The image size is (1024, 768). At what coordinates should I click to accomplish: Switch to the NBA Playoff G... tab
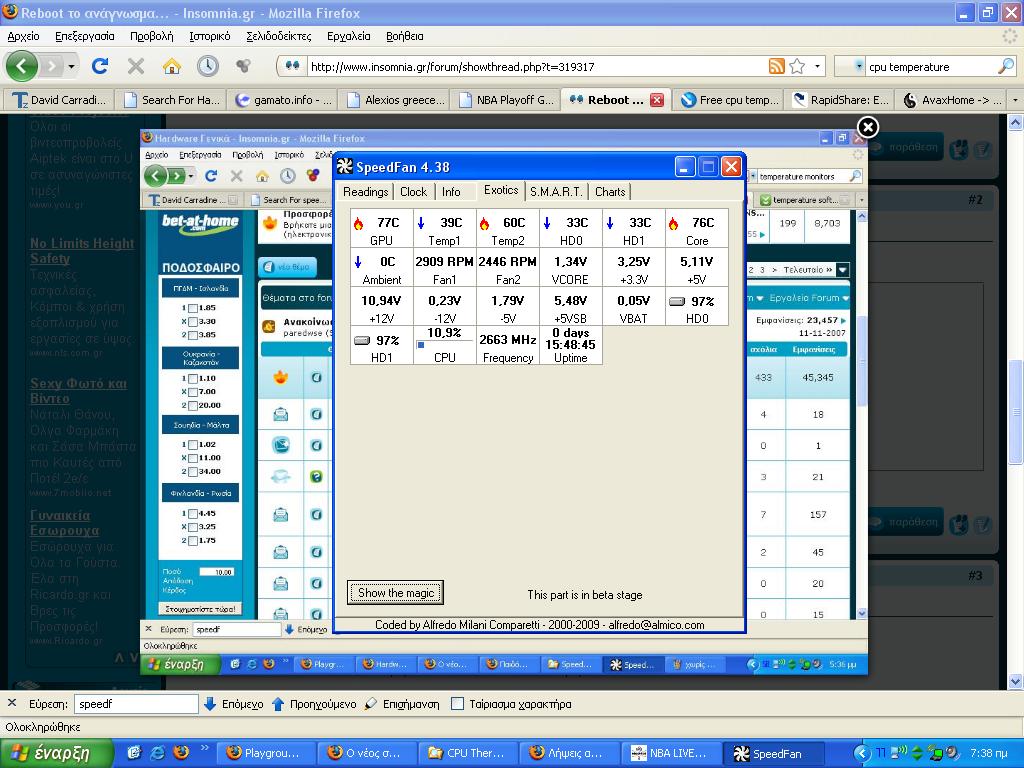[506, 100]
